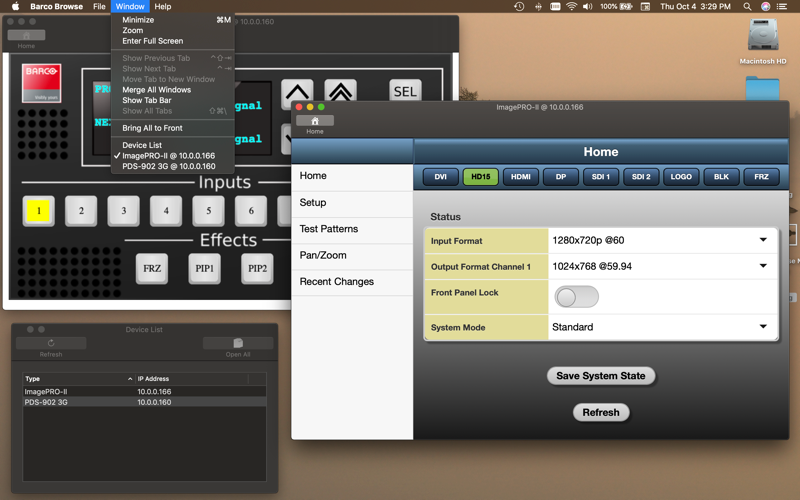Open the File menu
This screenshot has width=800, height=500.
pyautogui.click(x=99, y=7)
